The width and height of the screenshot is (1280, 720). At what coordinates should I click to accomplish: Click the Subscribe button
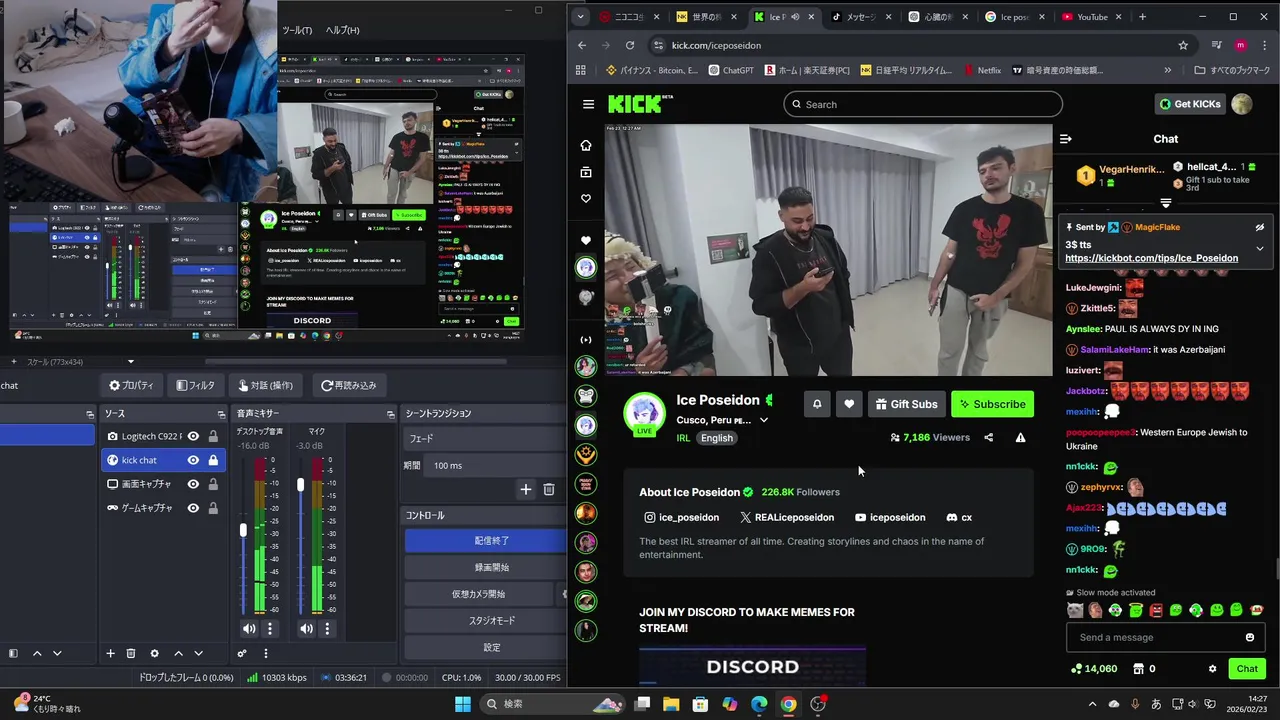point(992,404)
